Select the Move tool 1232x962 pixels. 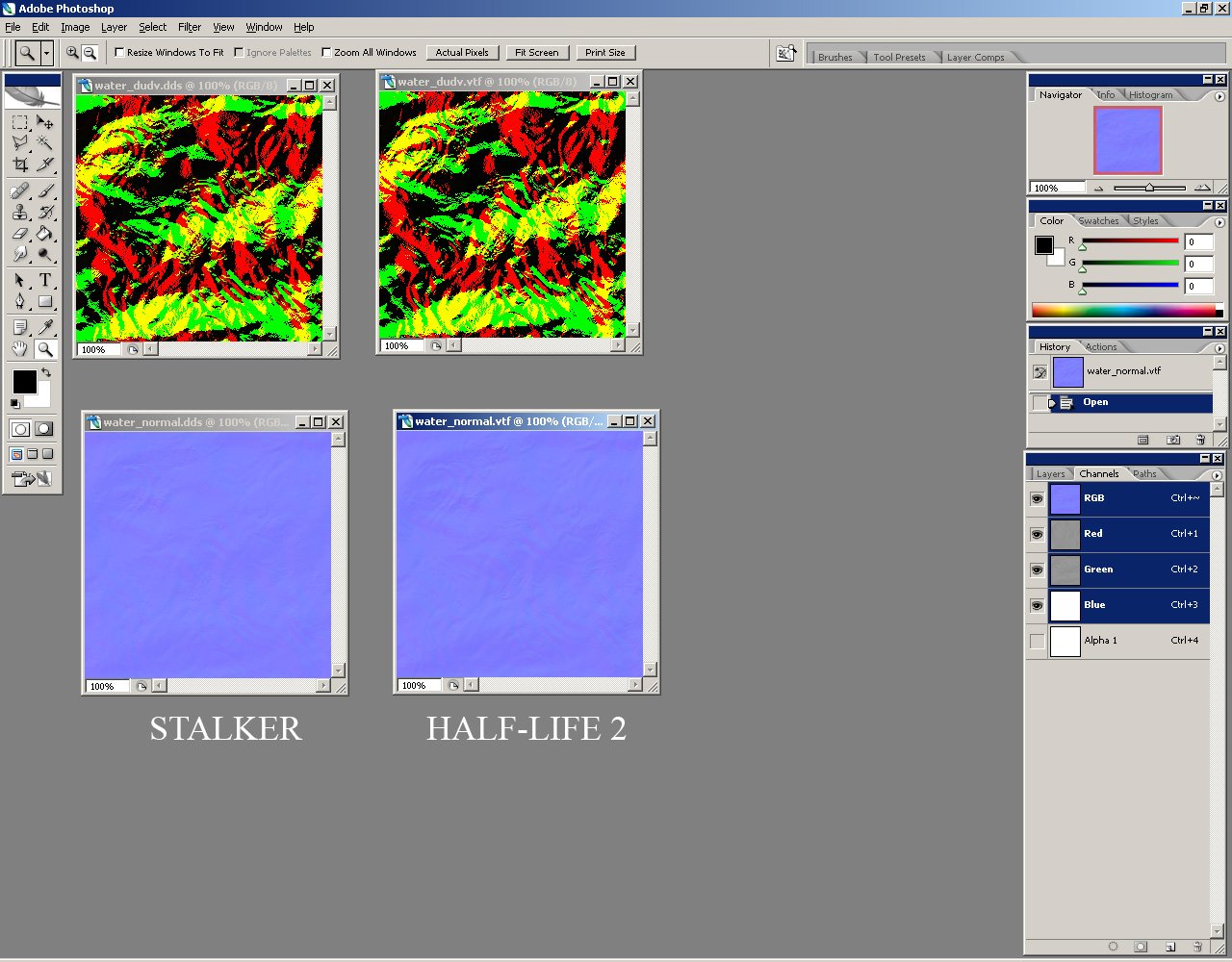coord(44,122)
